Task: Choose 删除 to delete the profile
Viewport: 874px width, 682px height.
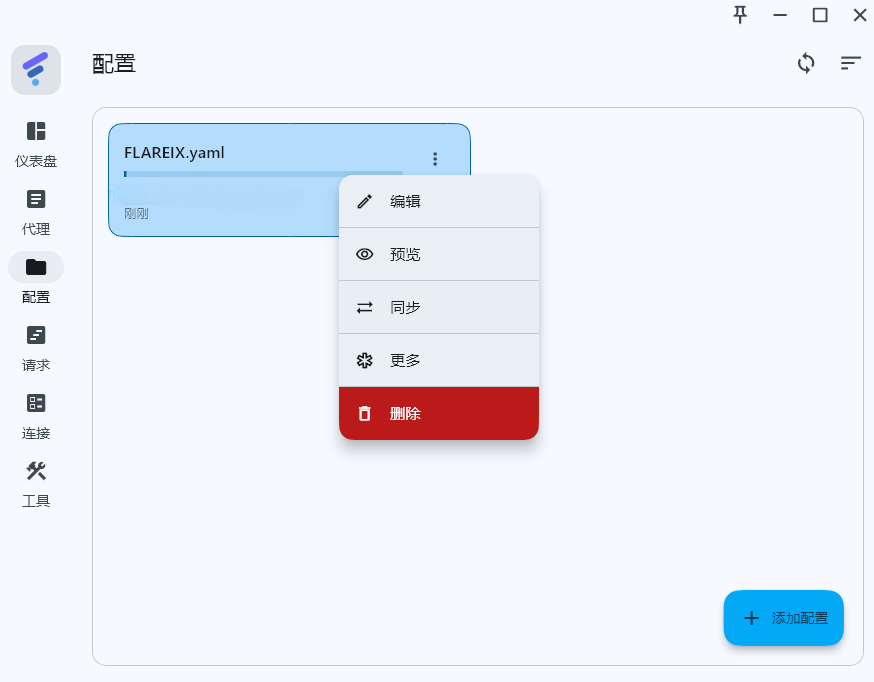Action: [439, 413]
